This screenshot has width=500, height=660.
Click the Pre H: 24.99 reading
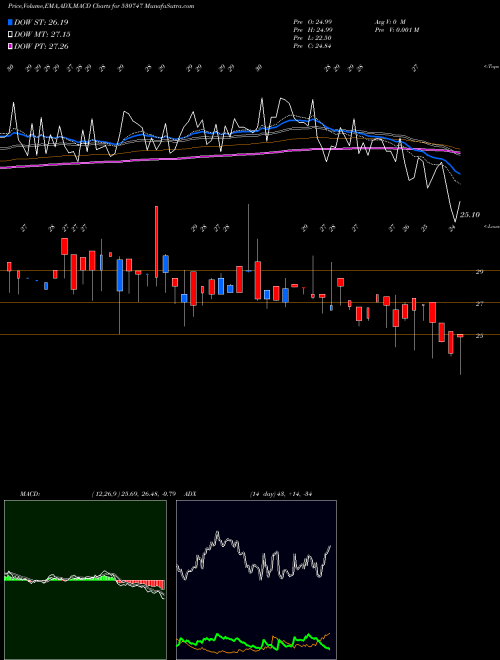tap(312, 30)
